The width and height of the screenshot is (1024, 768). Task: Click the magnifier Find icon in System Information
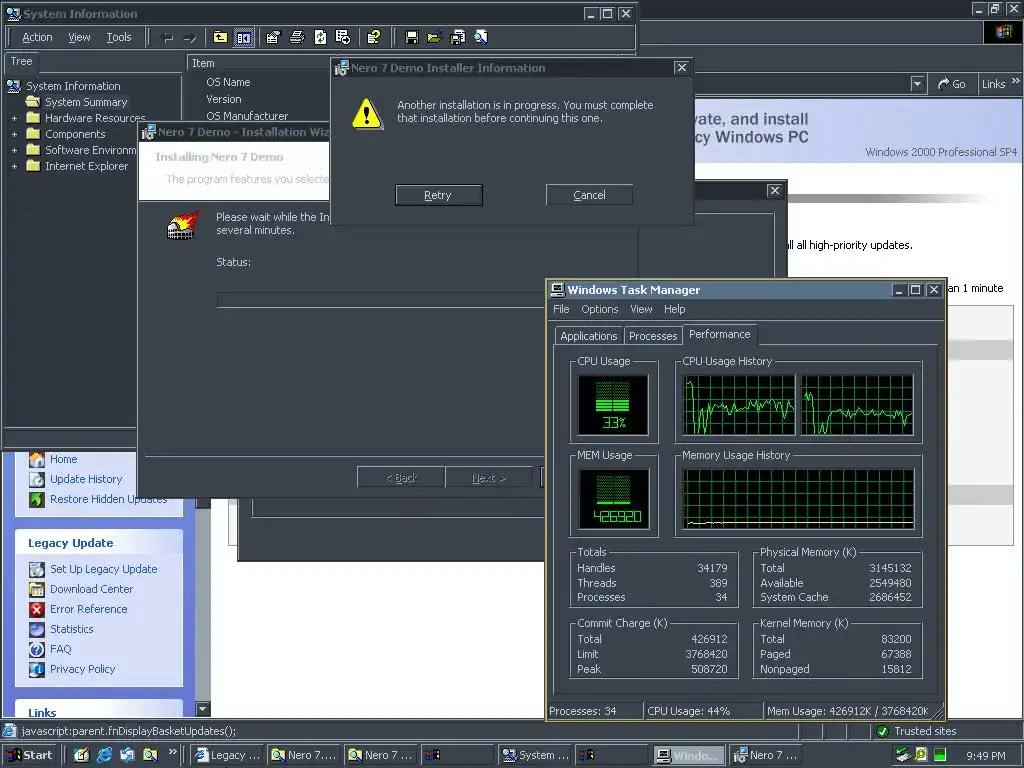(481, 37)
